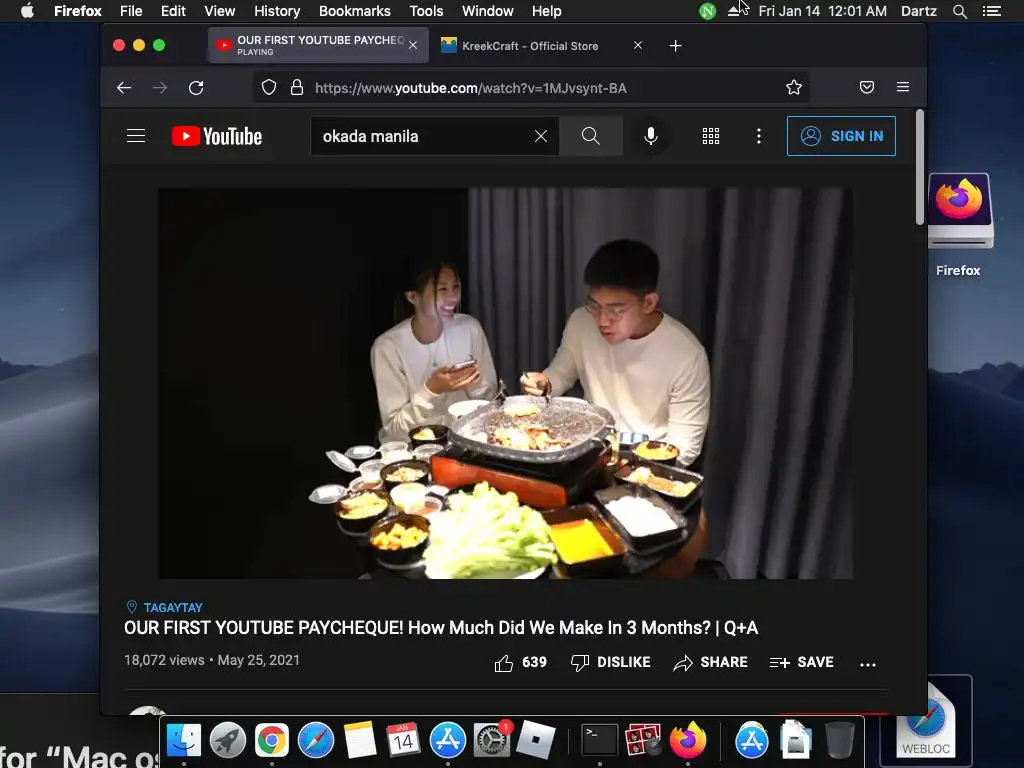Launch Safari compass from the dock
This screenshot has height=768, width=1024.
315,741
